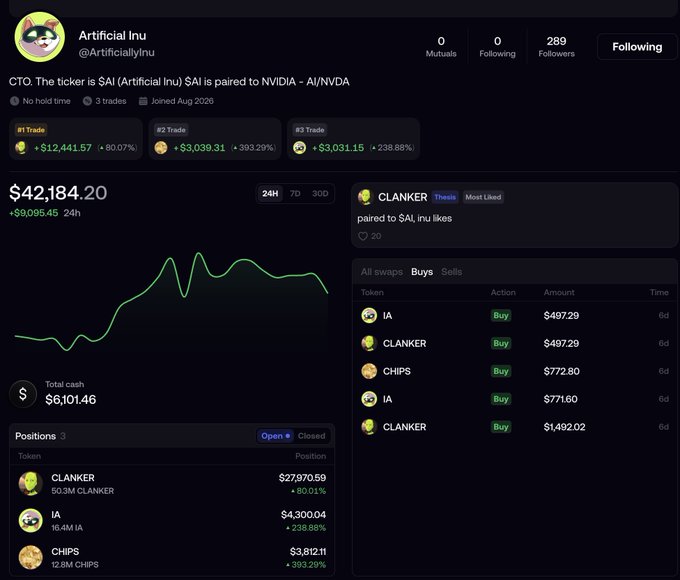Click IA token icon in $771.60 buy row
Viewport: 680px width, 580px height.
point(369,399)
